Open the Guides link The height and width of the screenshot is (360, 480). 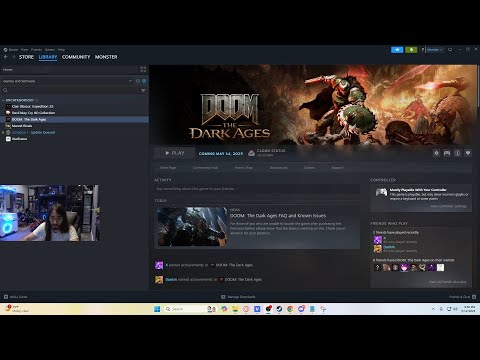[x=309, y=168]
